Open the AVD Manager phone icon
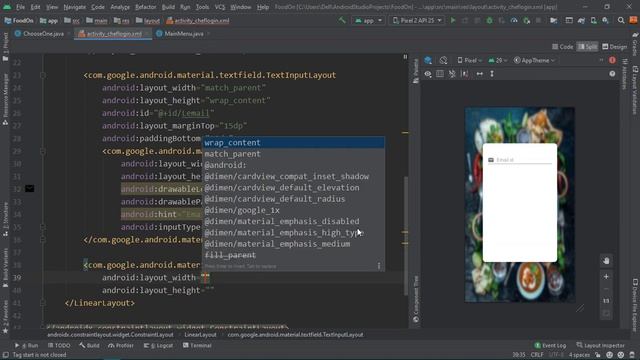Viewport: 640px width, 360px height. (x=593, y=20)
